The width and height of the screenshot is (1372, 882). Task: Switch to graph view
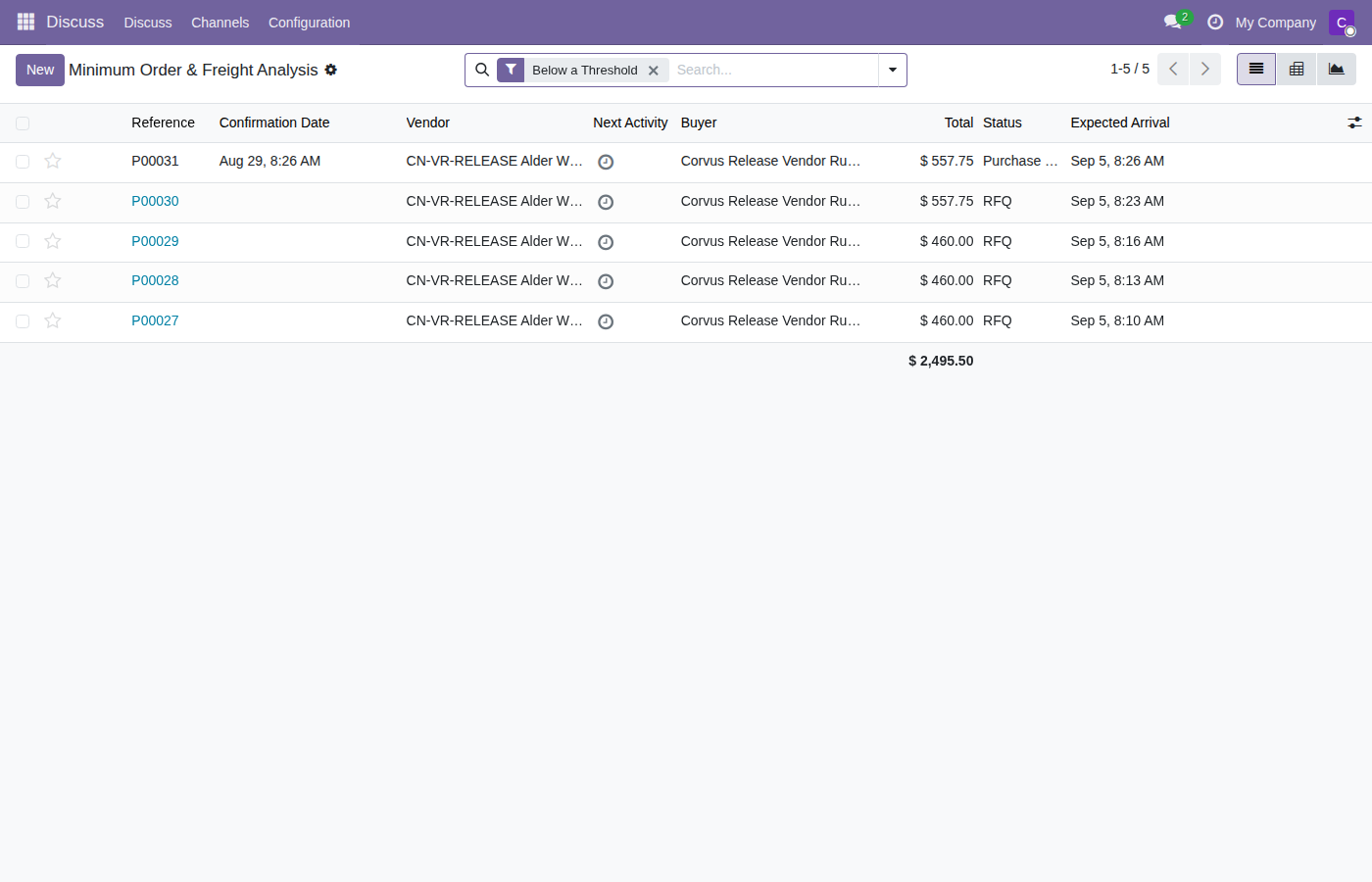click(1337, 70)
